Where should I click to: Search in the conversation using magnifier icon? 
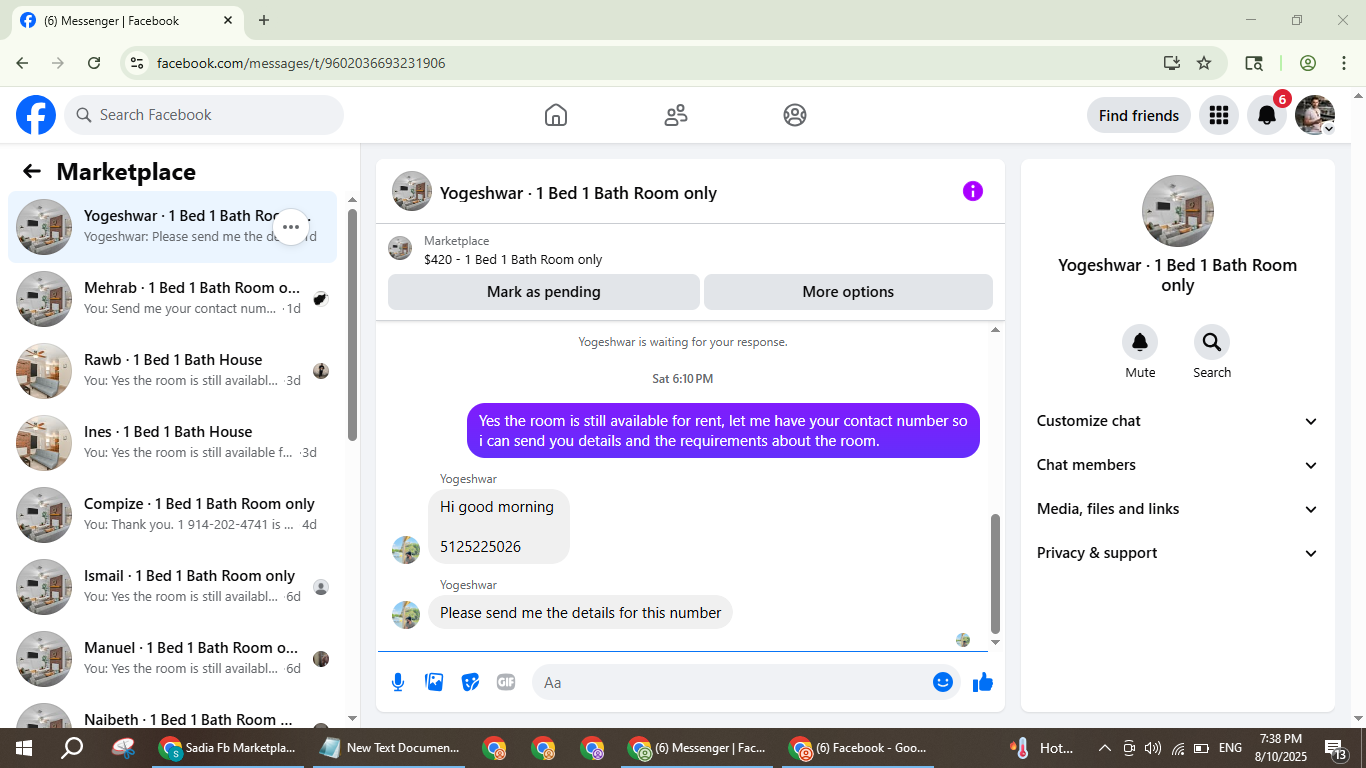point(1212,343)
